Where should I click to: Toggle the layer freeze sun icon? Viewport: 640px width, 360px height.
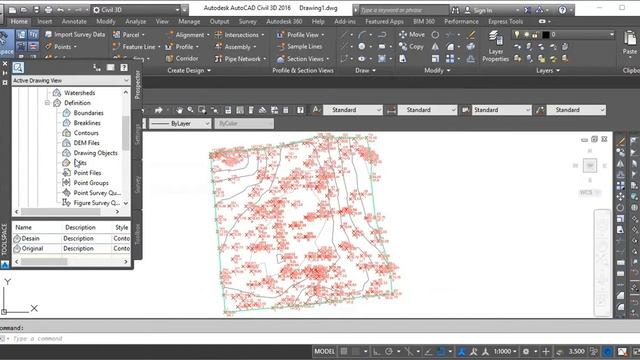pos(526,35)
